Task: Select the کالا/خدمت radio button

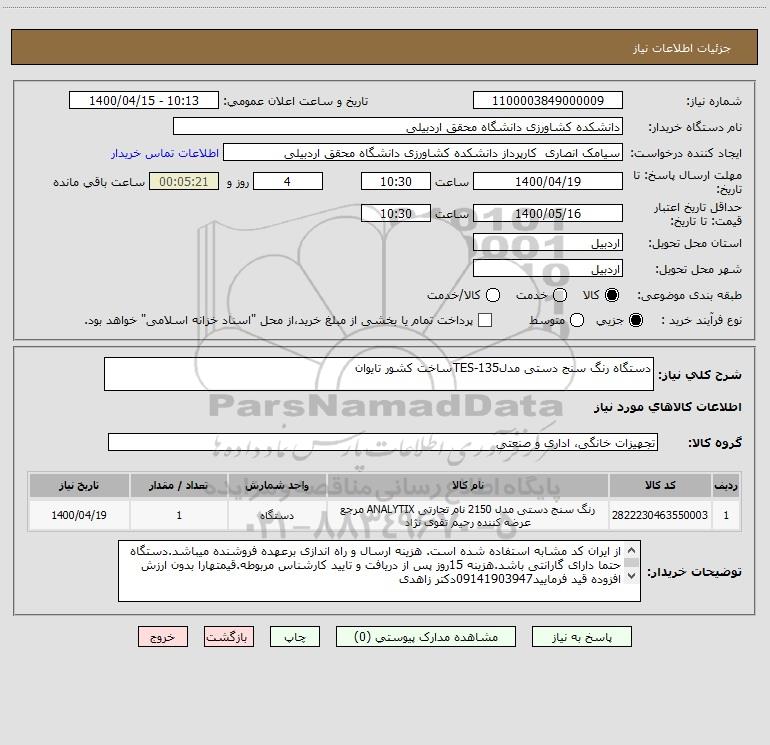Action: coord(493,295)
